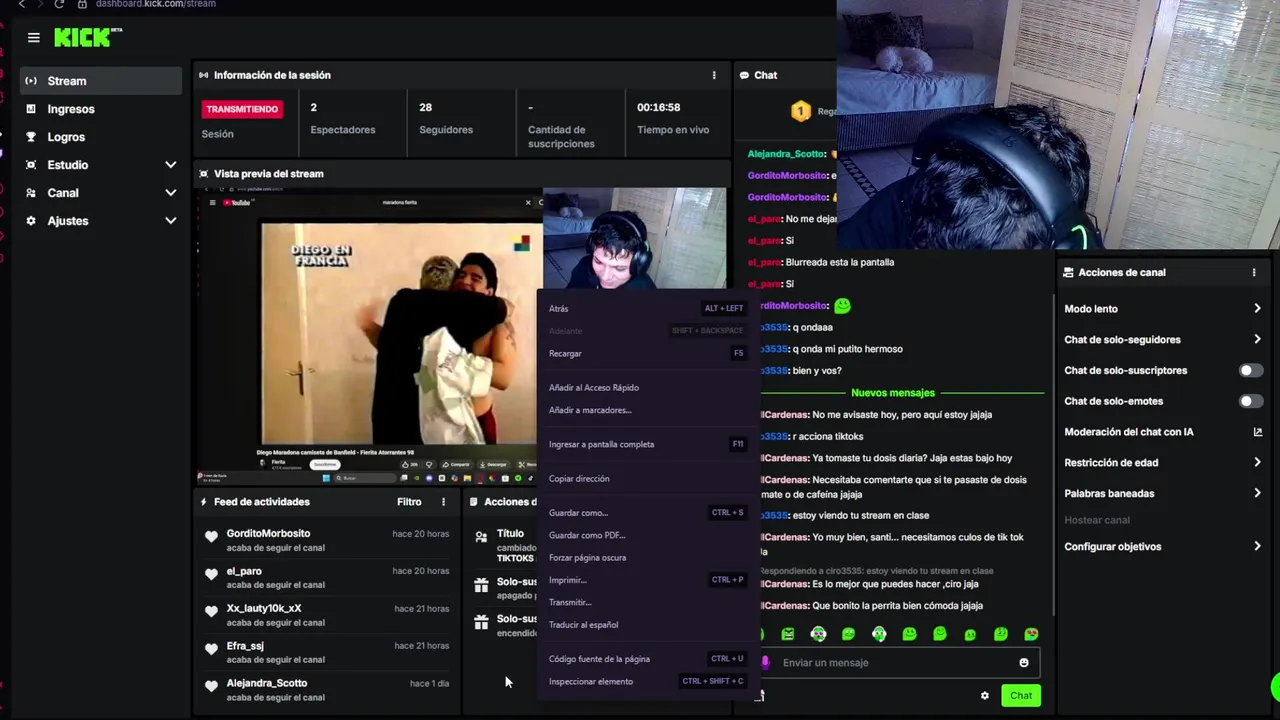Open Información de la sesión three-dot menu
The height and width of the screenshot is (720, 1280).
[714, 75]
